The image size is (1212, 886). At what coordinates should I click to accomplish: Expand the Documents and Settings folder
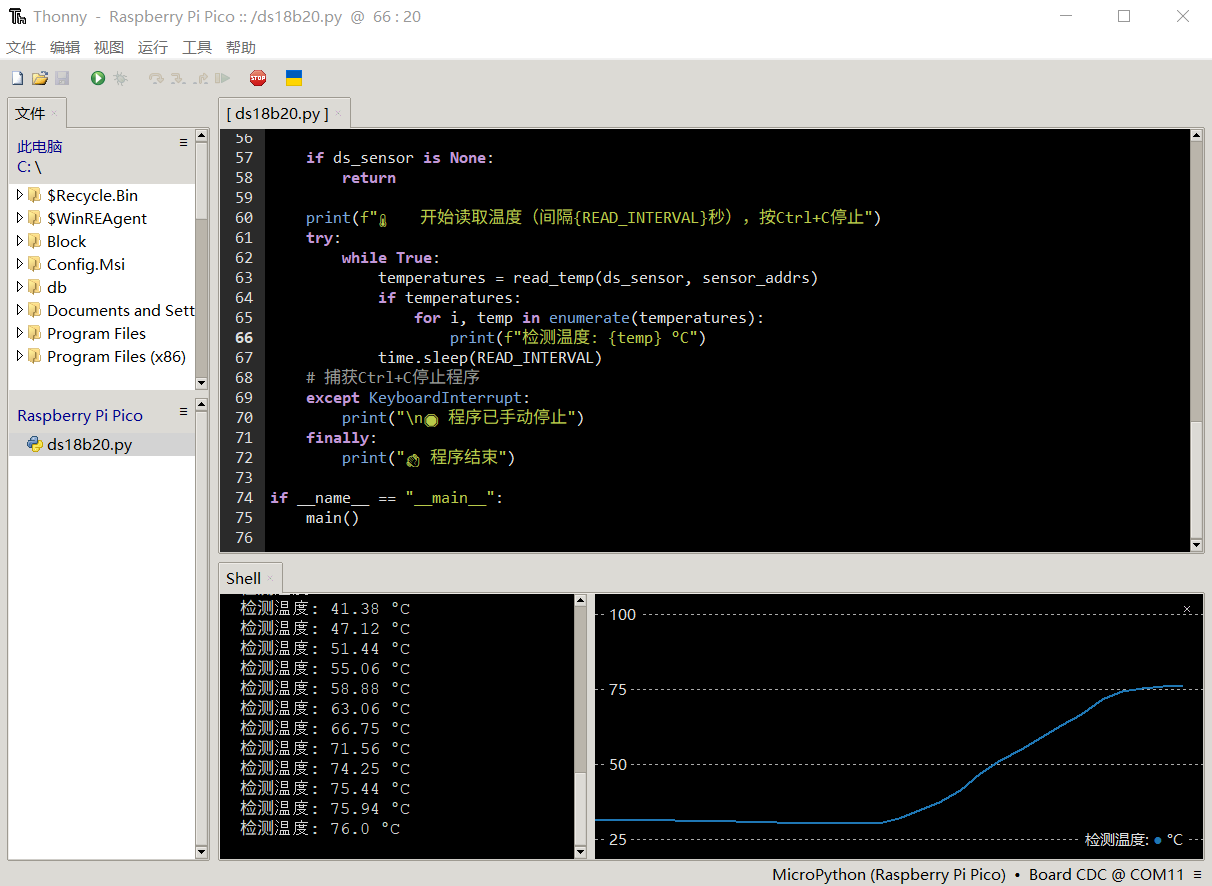[20, 310]
